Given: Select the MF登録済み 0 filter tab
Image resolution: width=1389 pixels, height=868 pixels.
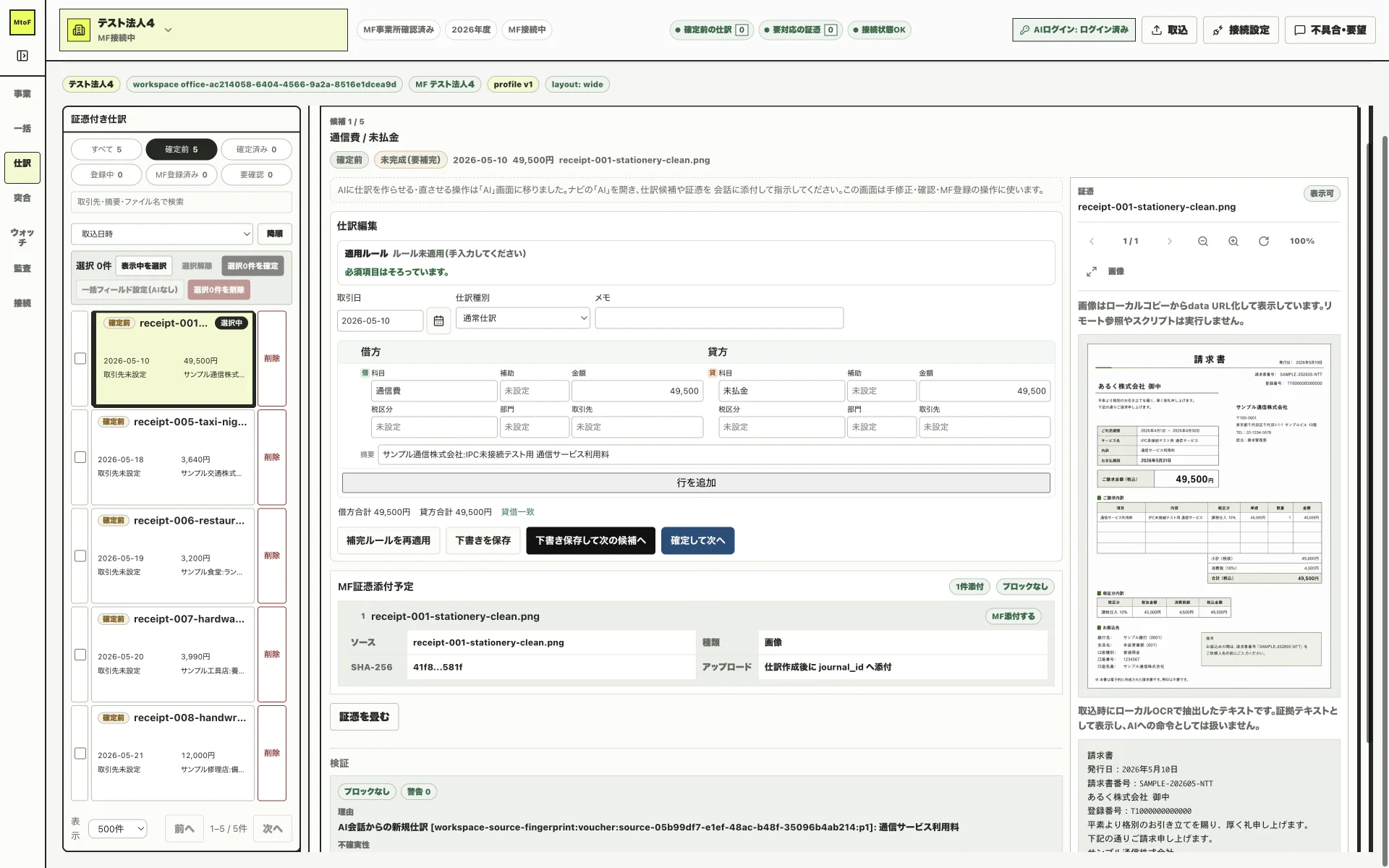Looking at the screenshot, I should click(181, 174).
